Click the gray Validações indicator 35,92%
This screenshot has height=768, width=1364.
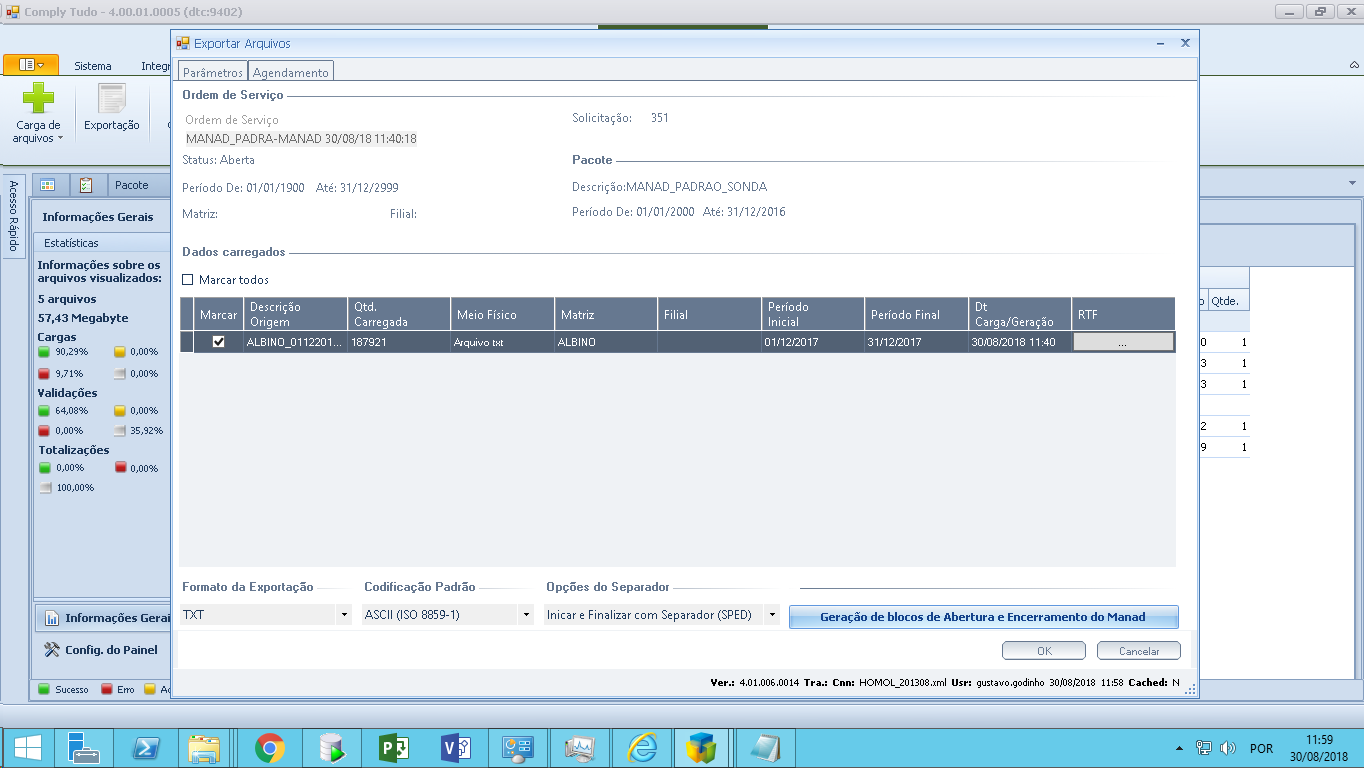[x=120, y=431]
